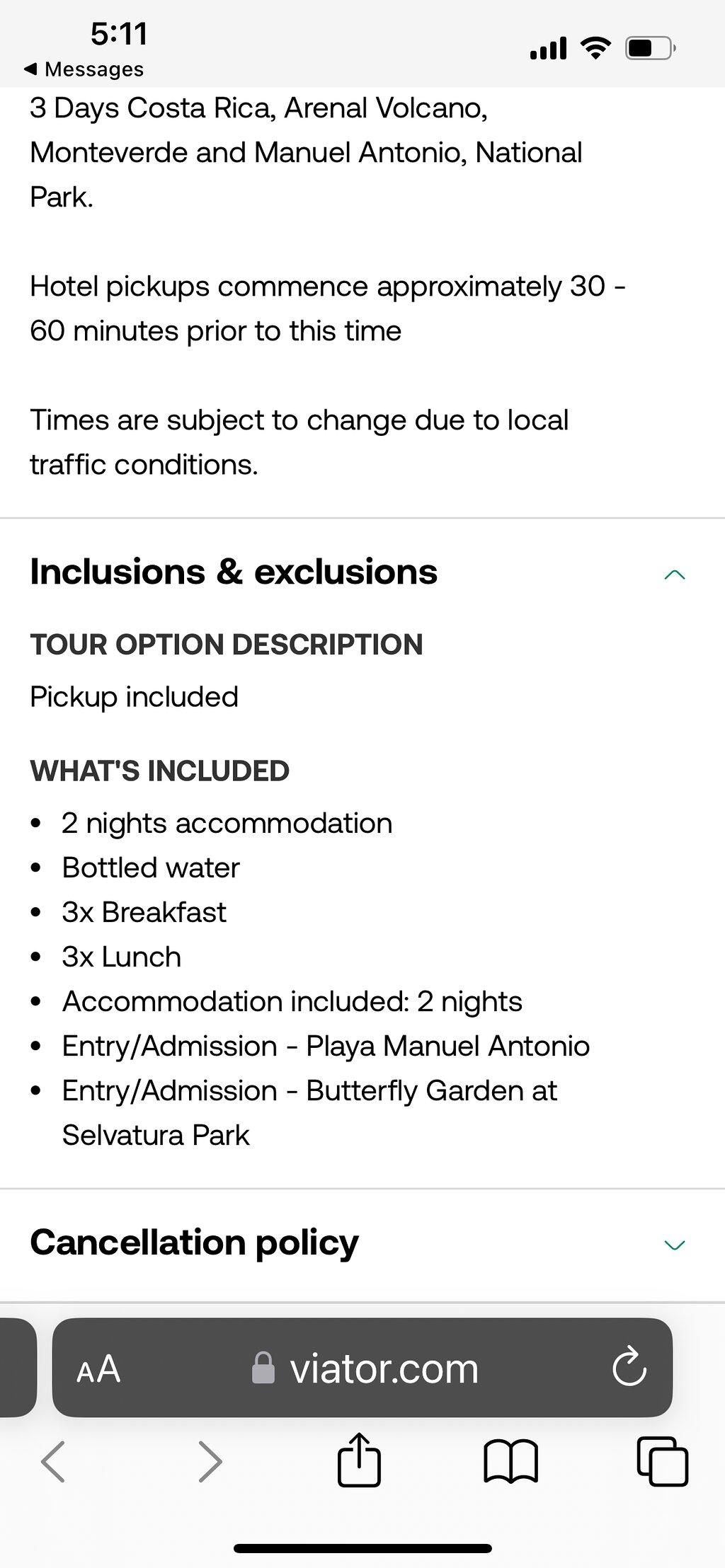Tap the Inclusions & exclusions heading
The image size is (725, 1568).
pos(234,572)
